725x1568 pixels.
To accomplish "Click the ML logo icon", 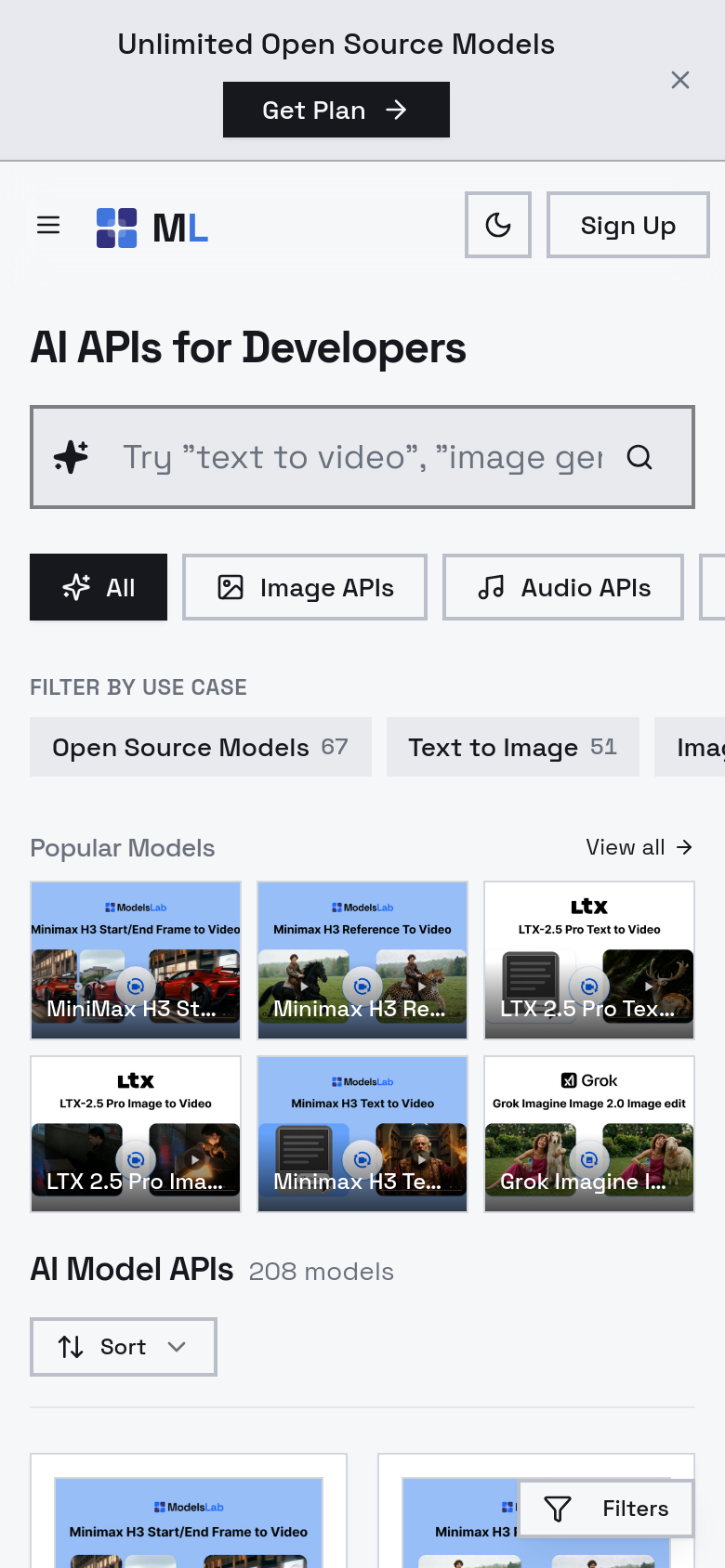I will tap(117, 228).
